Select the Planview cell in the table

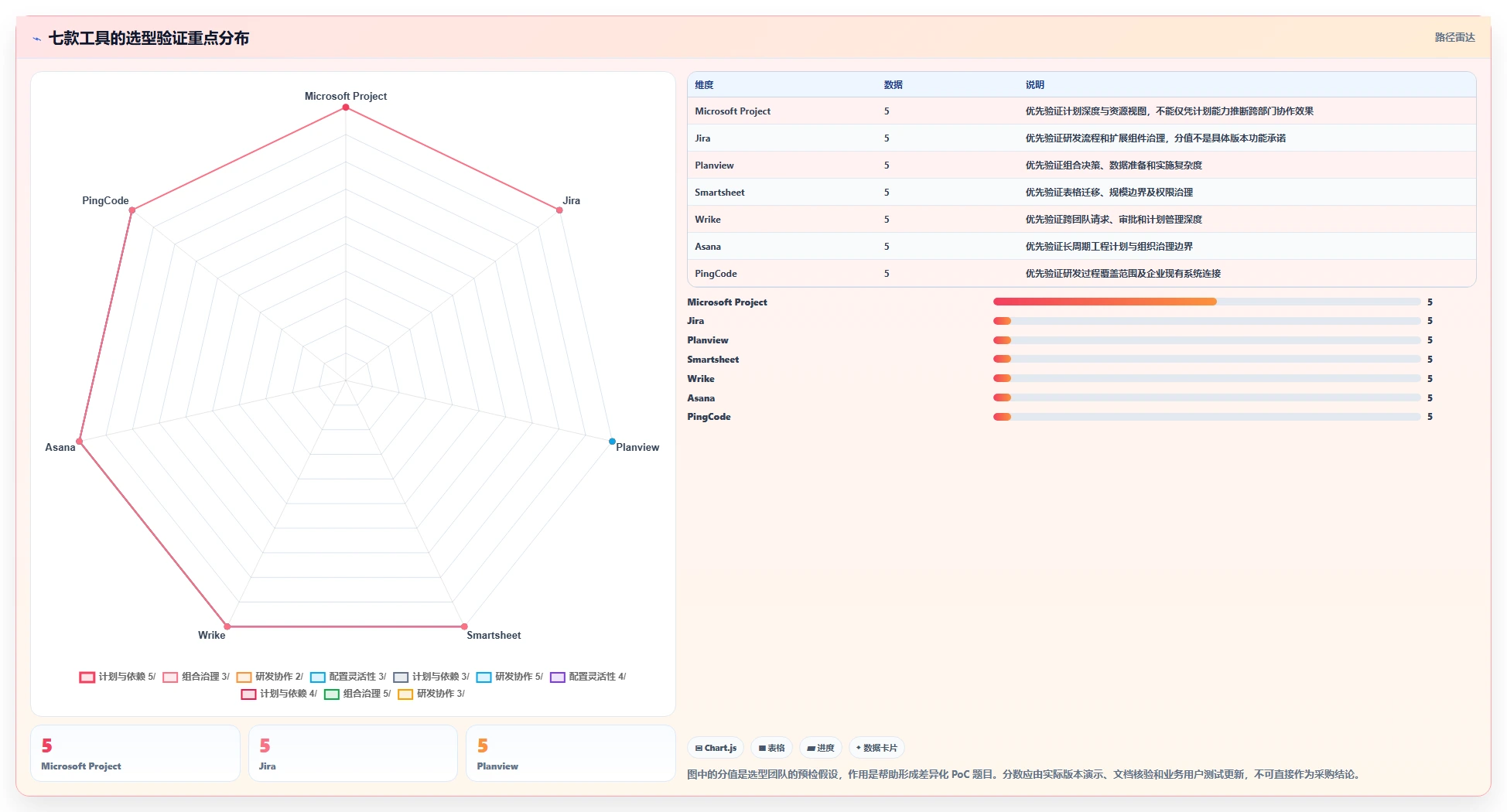(714, 165)
